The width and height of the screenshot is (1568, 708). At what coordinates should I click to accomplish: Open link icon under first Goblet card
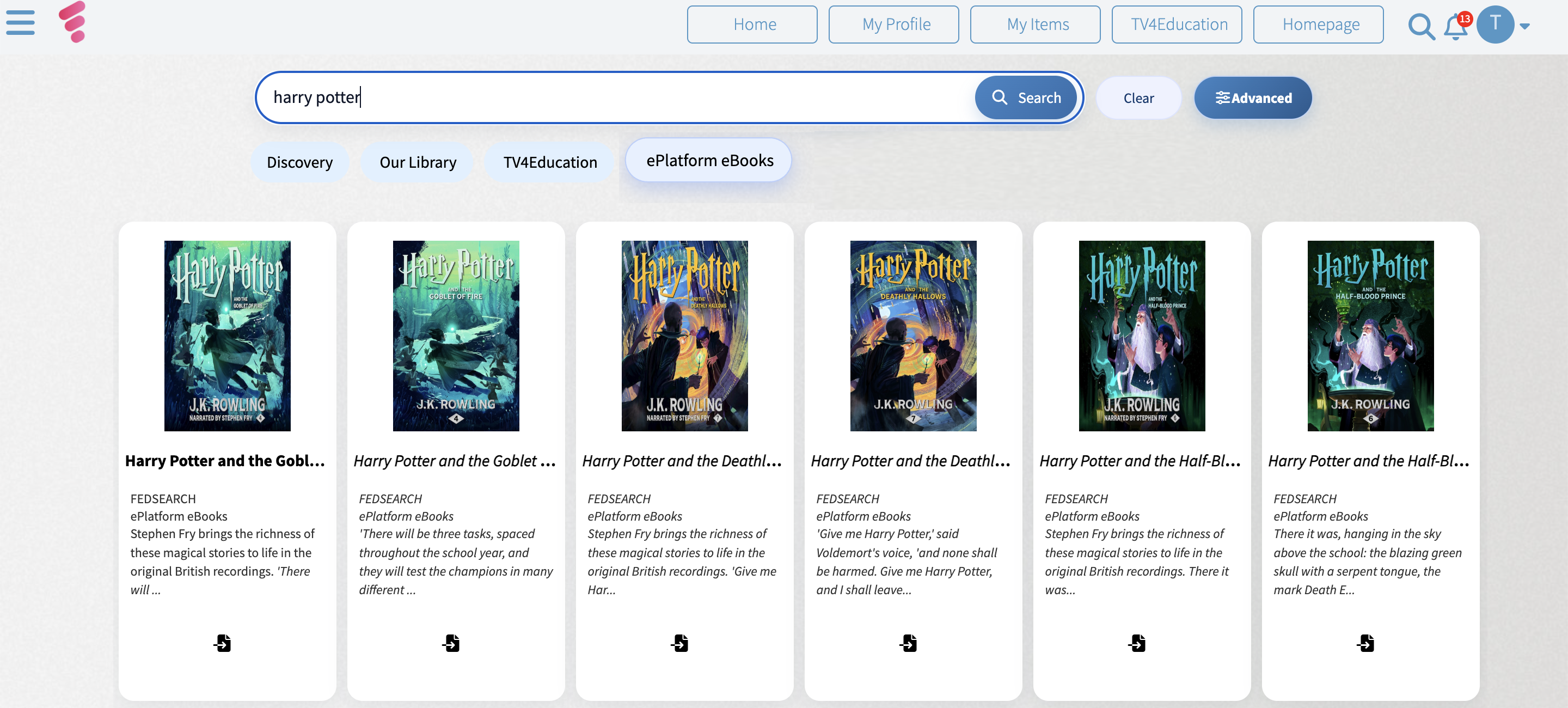222,643
